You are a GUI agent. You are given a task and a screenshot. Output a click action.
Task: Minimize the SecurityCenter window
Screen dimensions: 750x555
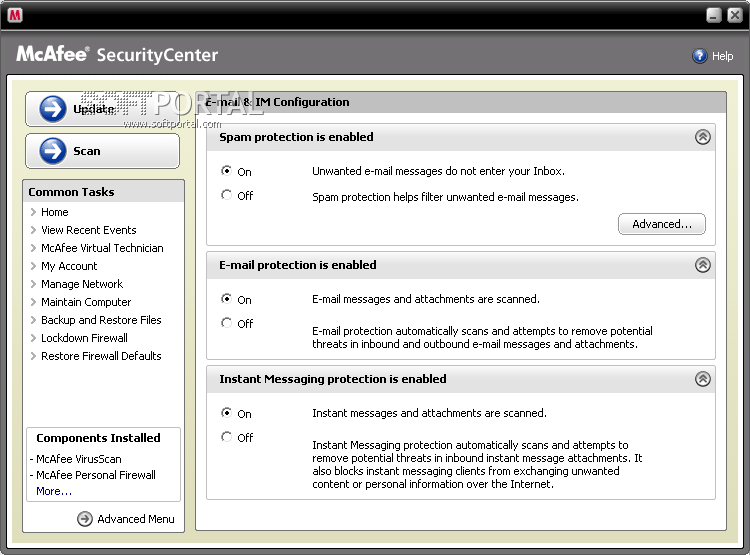714,15
